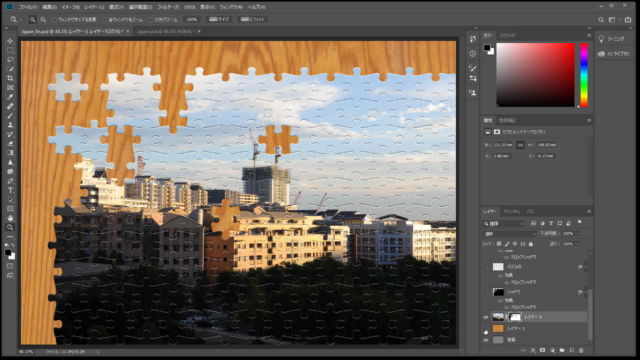The height and width of the screenshot is (360, 640).
Task: Show the シャドウ layer visibility
Action: point(486,292)
